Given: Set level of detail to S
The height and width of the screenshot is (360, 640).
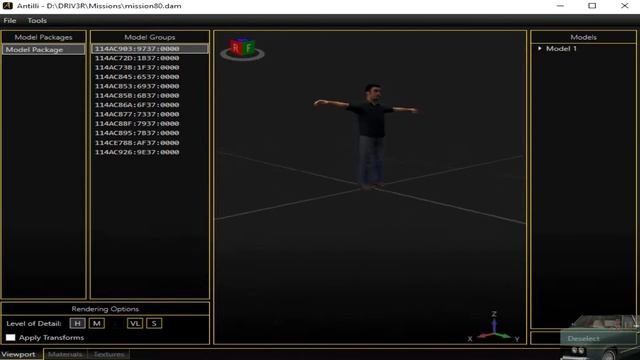Looking at the screenshot, I should (x=154, y=323).
